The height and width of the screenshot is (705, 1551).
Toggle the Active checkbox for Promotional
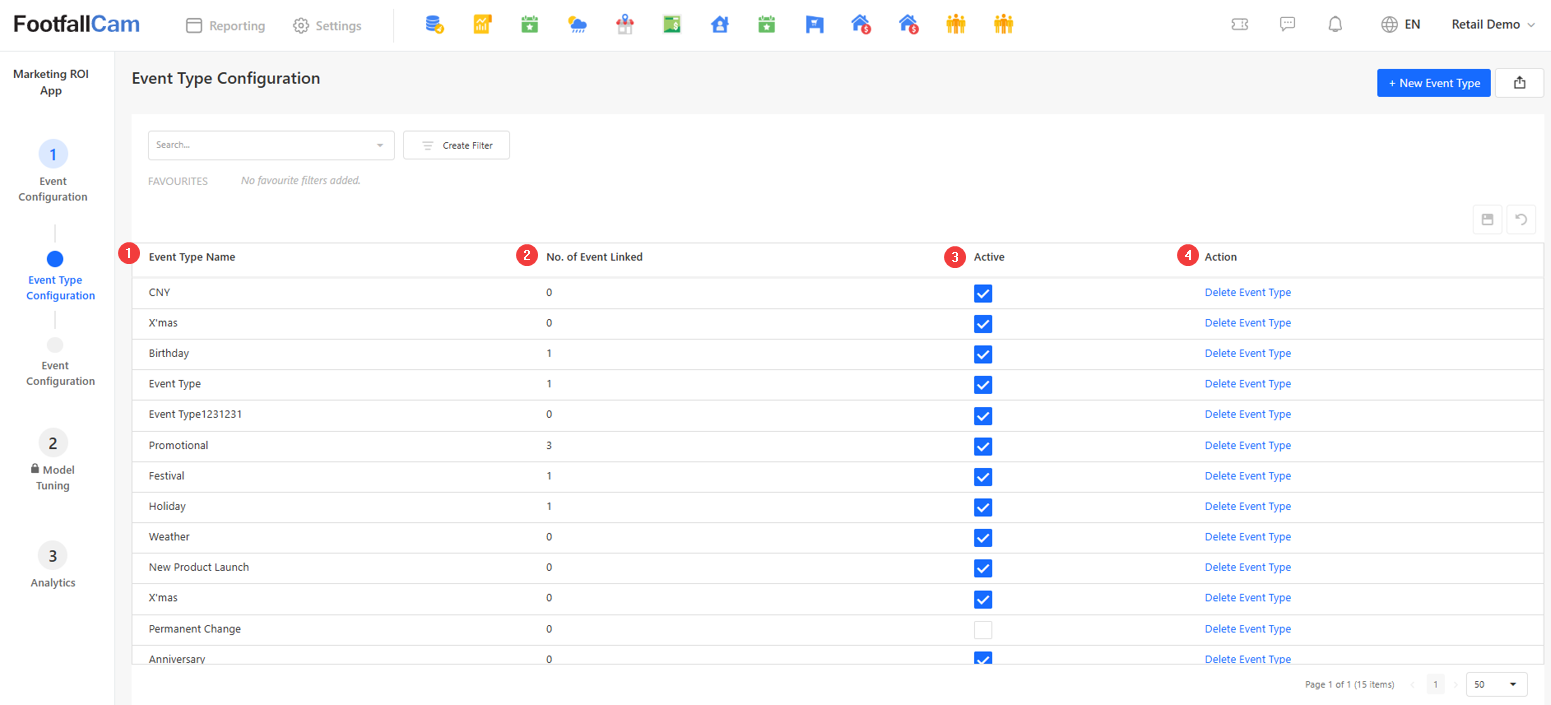(x=983, y=446)
